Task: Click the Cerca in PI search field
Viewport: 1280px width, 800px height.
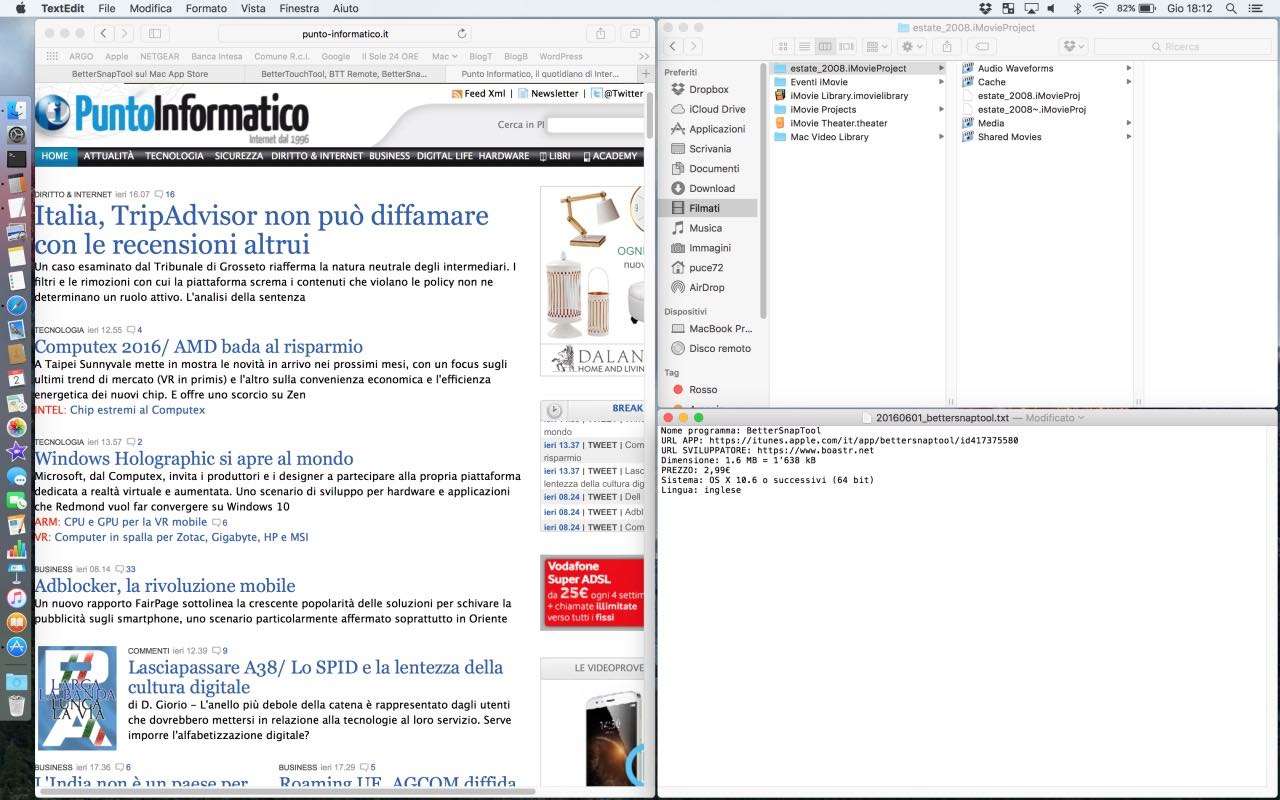Action: click(594, 125)
